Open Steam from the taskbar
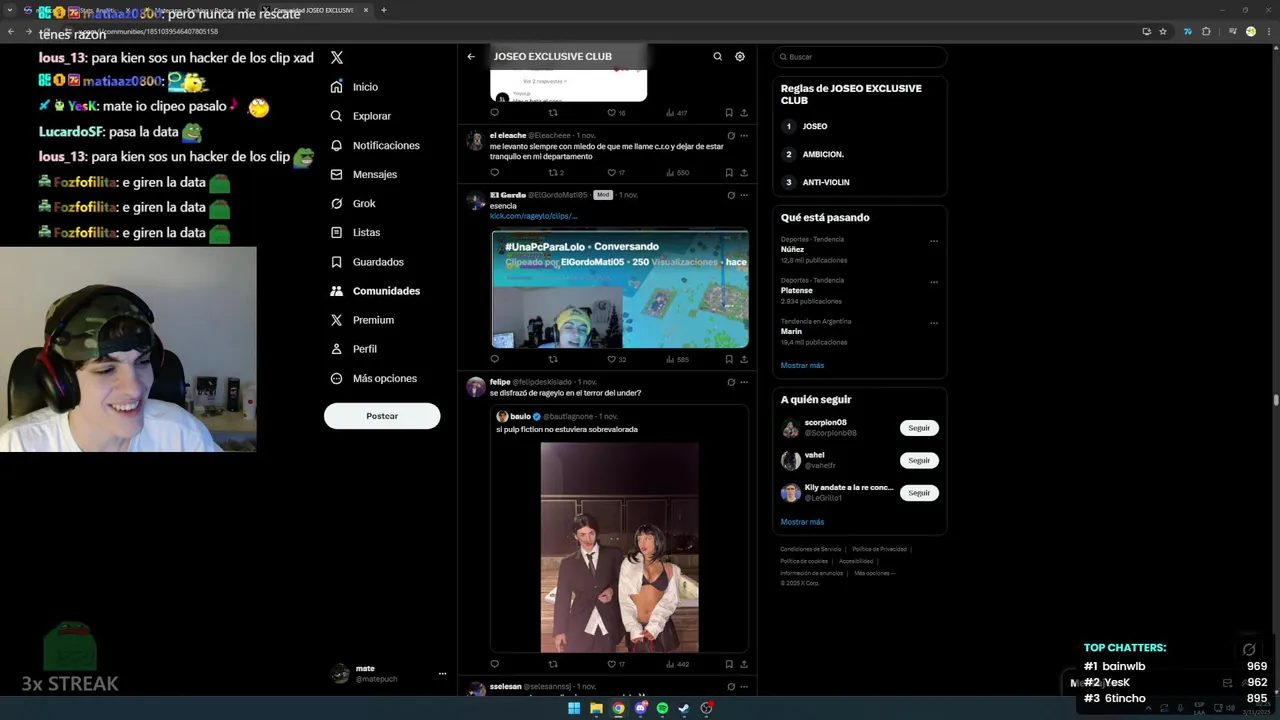 [684, 708]
